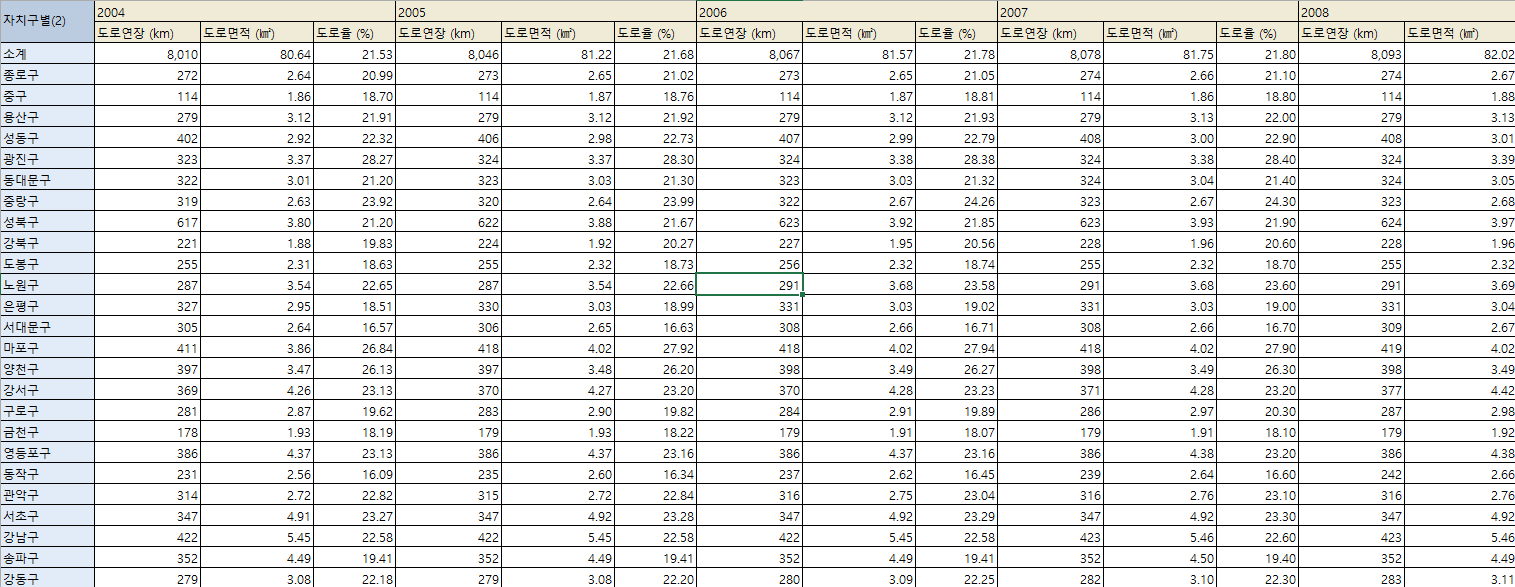Click the 관악구 row label
The image size is (1515, 587).
pyautogui.click(x=47, y=495)
